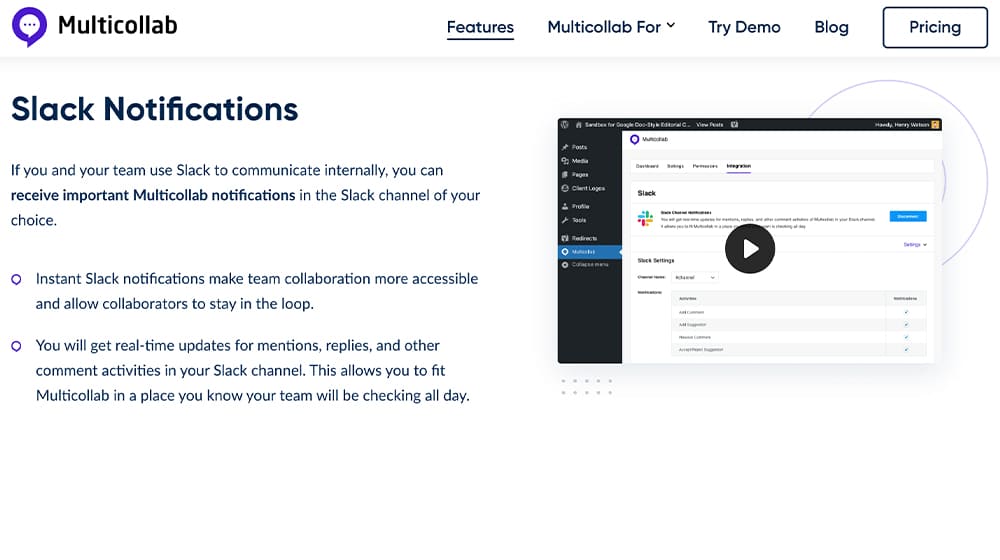Click the WordPress logo in the video preview
Viewport: 1000px width, 560px height.
pos(565,125)
